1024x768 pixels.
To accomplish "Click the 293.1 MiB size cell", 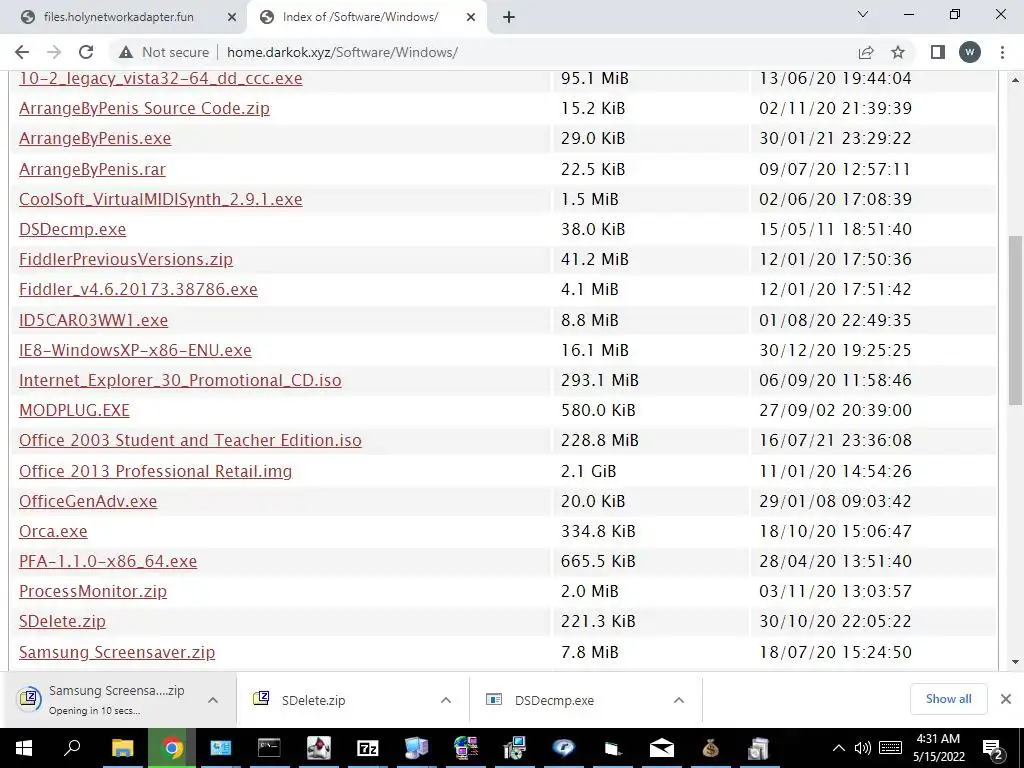I will (600, 380).
